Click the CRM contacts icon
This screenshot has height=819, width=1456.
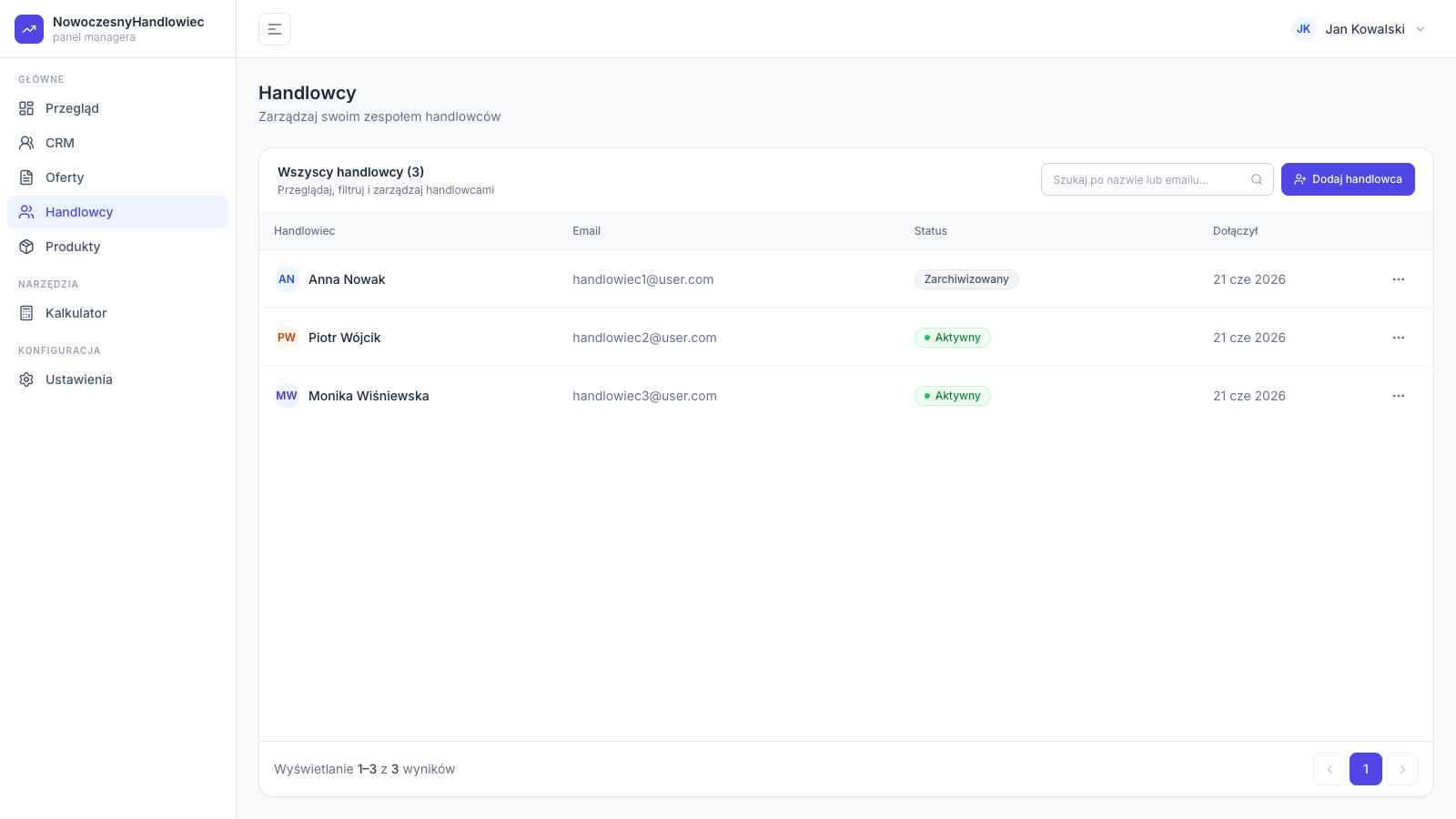point(26,143)
